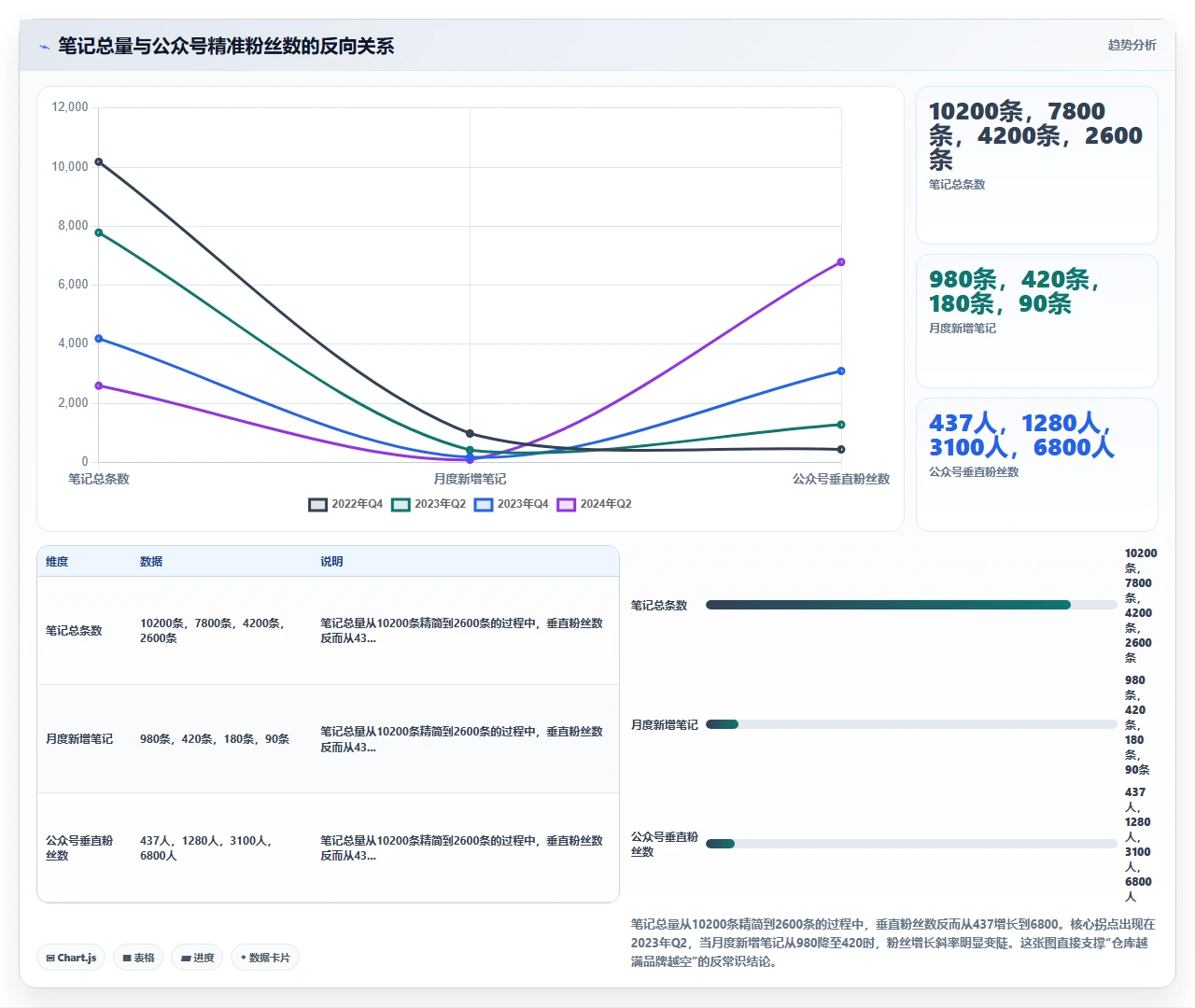Toggle the 2022年Q4 legend series

[x=345, y=504]
